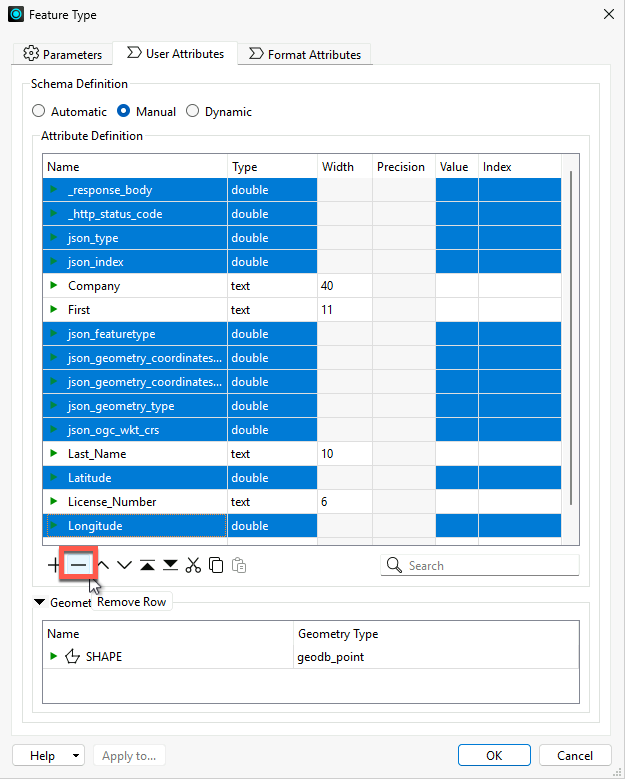Open Type dropdown for Company row

(x=272, y=286)
